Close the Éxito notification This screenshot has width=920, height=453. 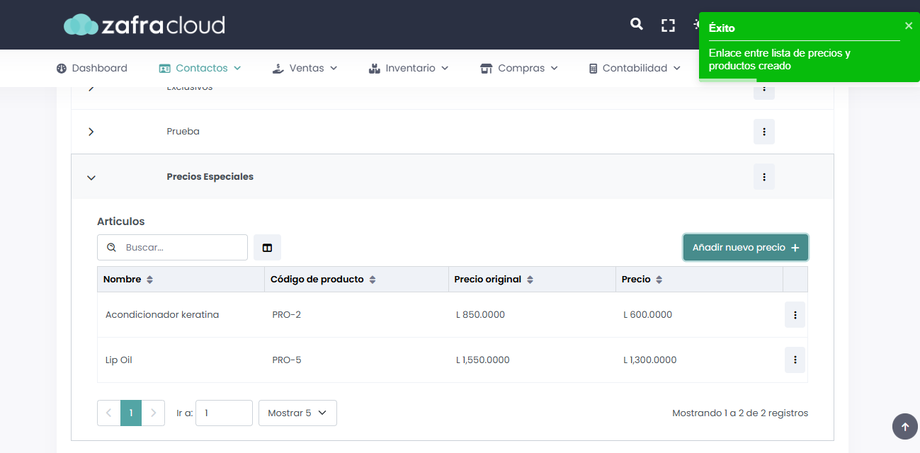pyautogui.click(x=908, y=26)
